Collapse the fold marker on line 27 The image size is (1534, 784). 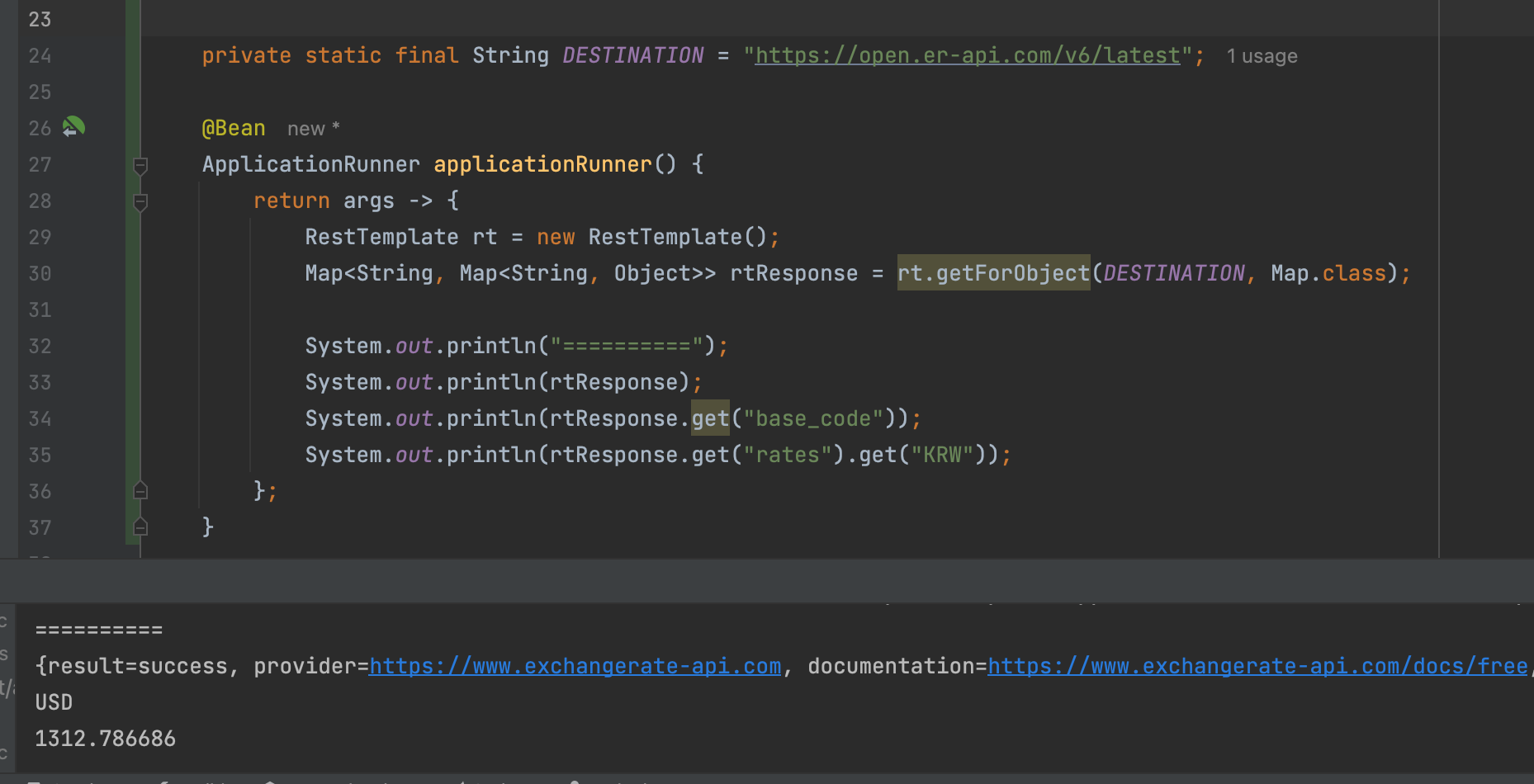tap(140, 165)
